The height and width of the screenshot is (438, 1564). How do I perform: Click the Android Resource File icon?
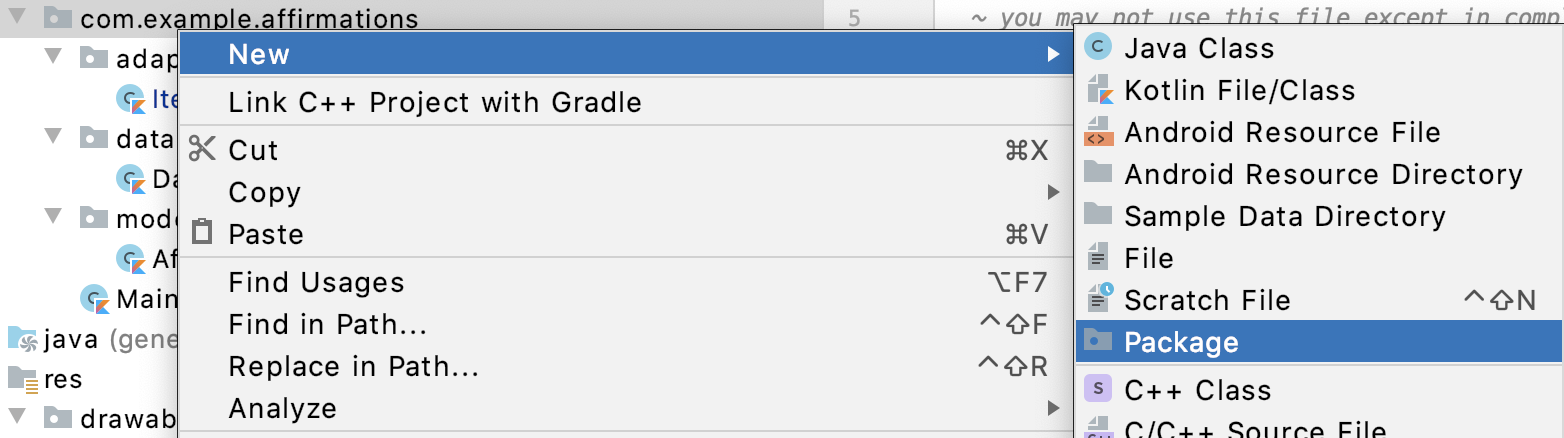tap(1098, 132)
